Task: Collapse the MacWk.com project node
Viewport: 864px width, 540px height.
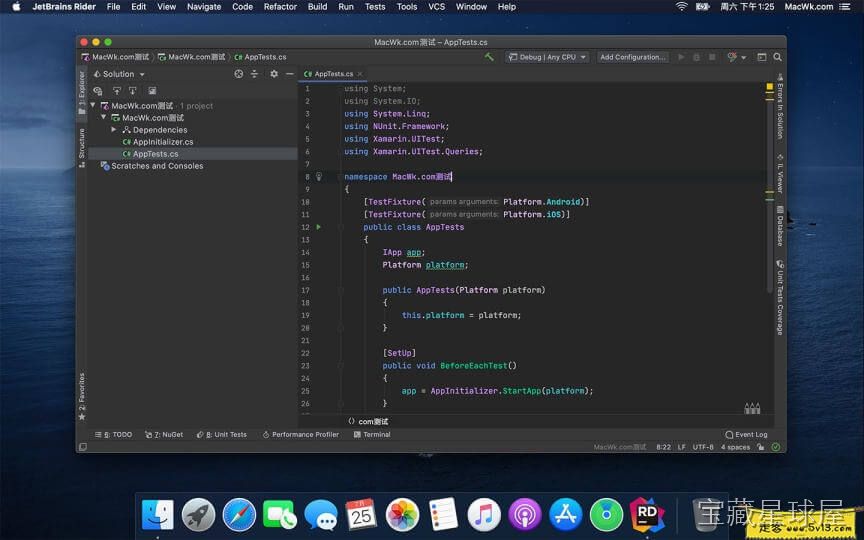Action: click(104, 117)
